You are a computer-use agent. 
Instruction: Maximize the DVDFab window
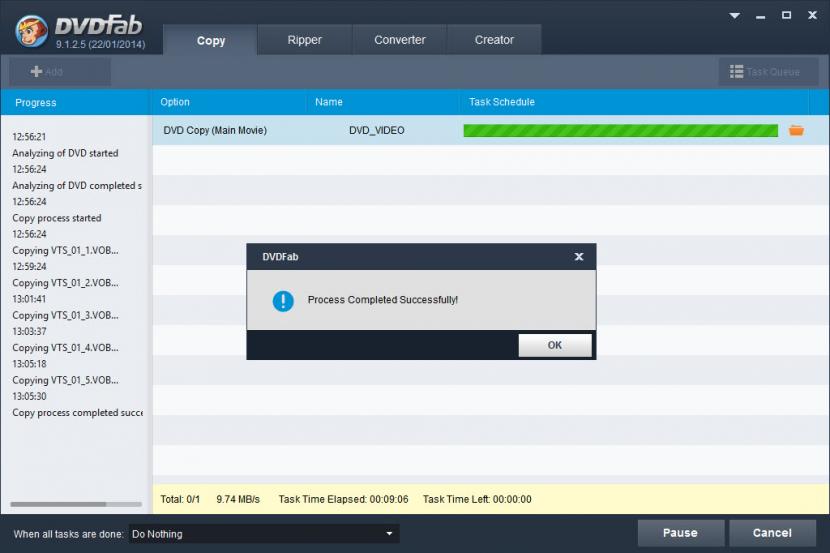click(787, 15)
